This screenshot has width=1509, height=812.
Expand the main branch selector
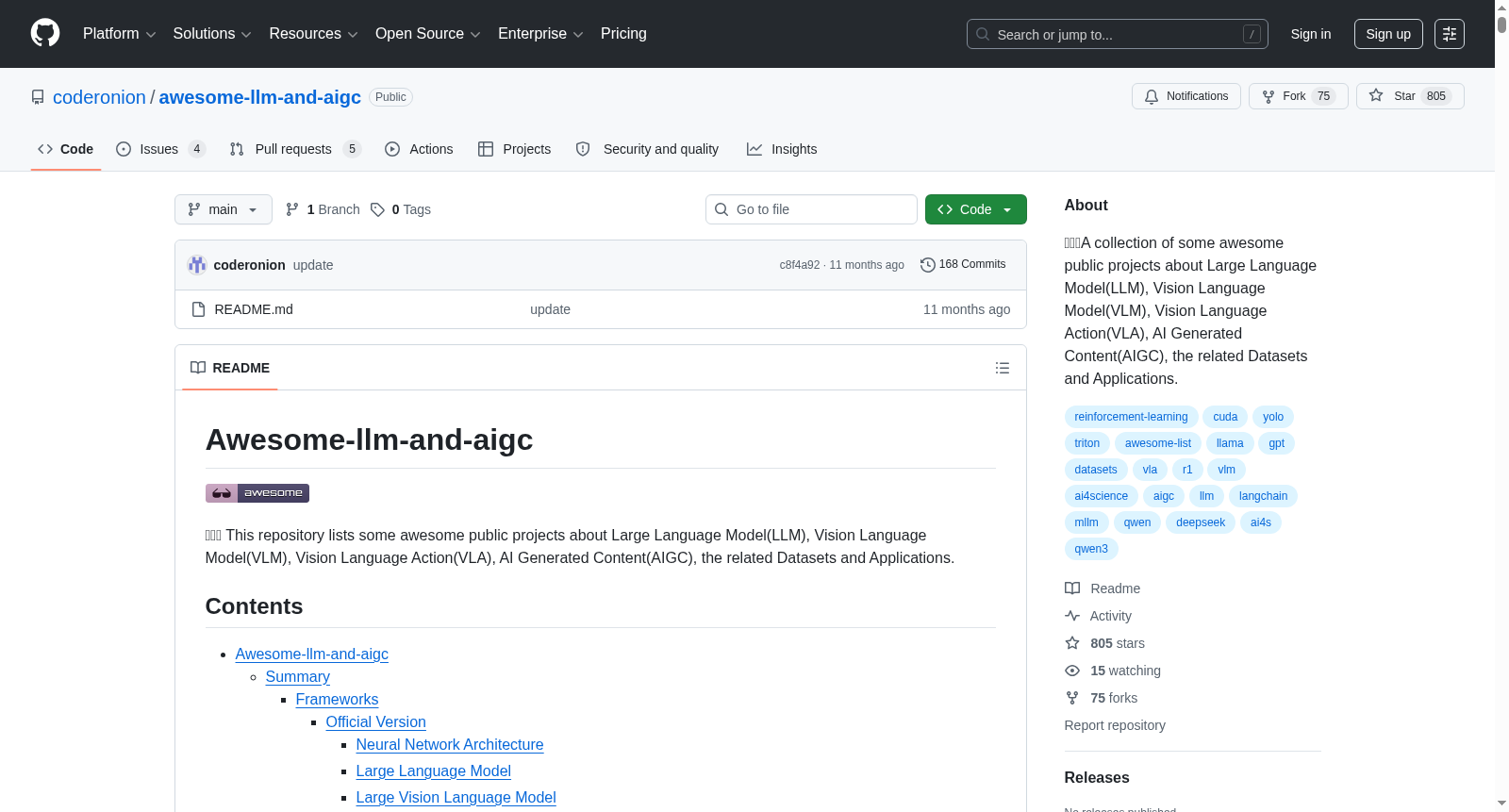224,209
